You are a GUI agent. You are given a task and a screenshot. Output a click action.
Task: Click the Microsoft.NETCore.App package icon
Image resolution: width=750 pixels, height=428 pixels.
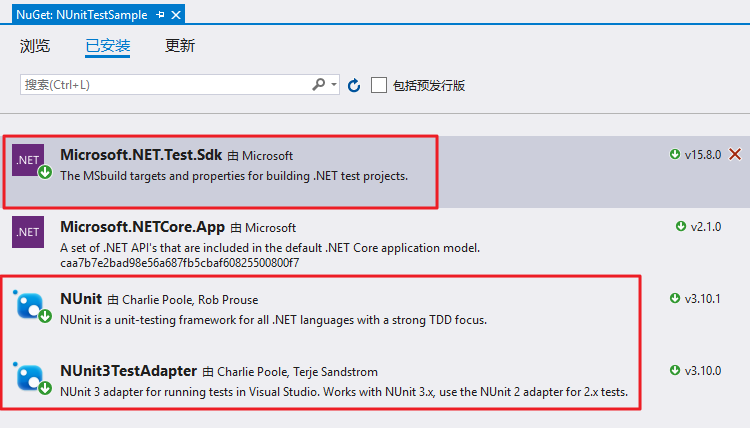pyautogui.click(x=28, y=232)
